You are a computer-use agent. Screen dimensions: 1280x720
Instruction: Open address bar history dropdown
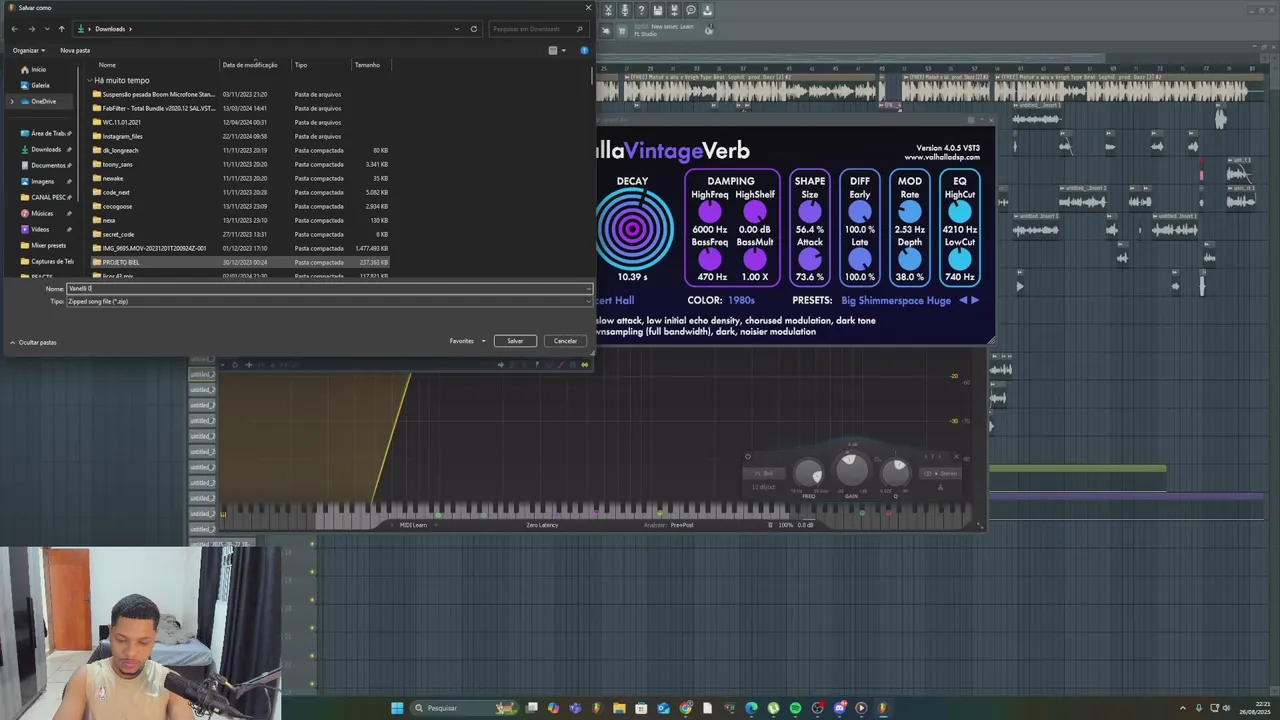tap(457, 29)
